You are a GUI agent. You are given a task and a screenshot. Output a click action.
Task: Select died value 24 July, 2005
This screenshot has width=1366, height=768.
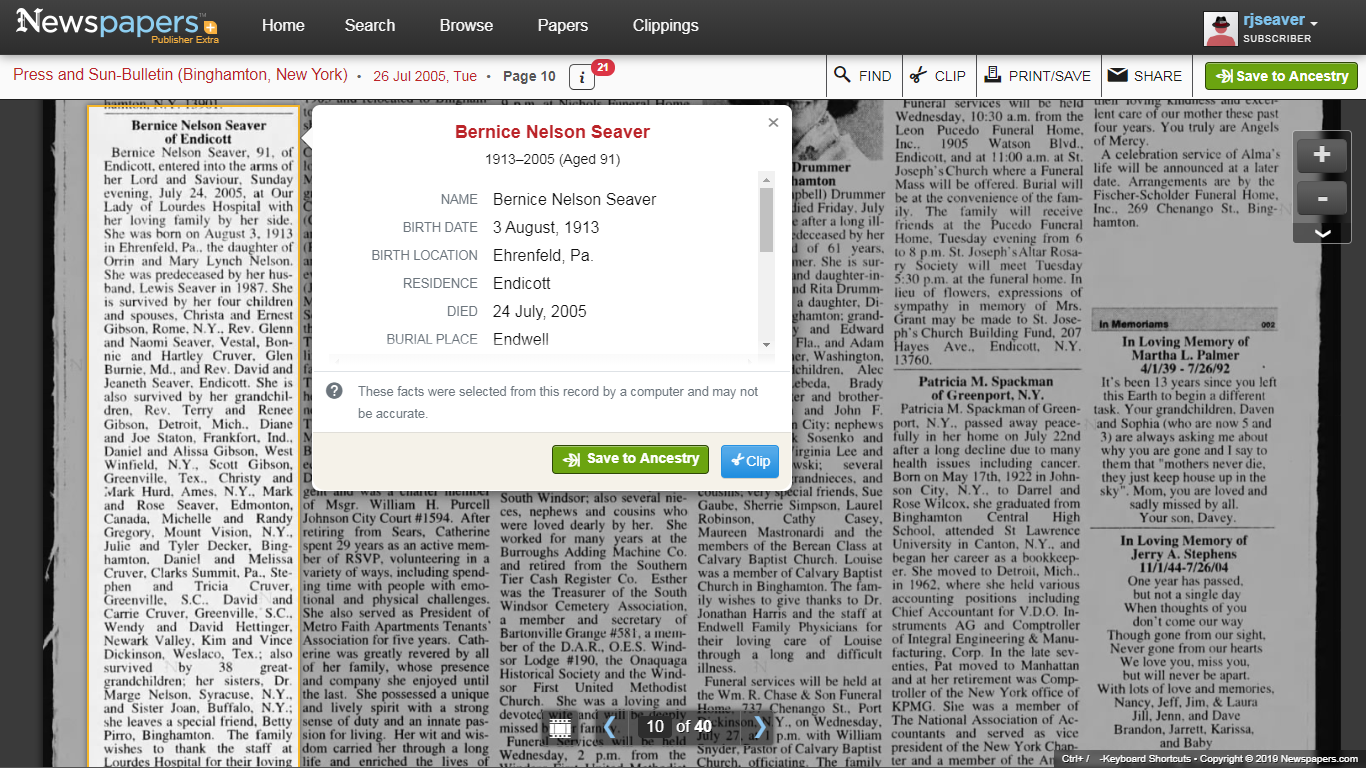pos(540,311)
